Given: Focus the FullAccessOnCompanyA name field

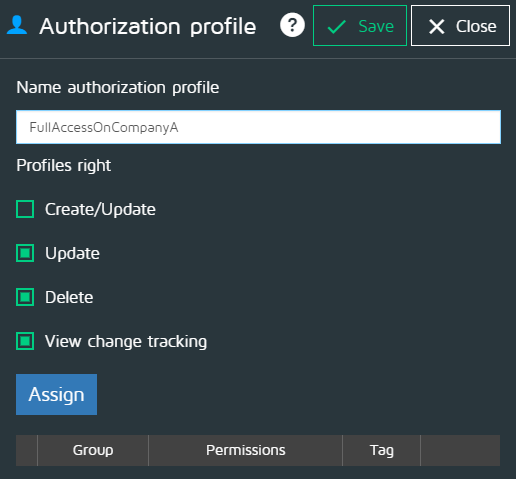Looking at the screenshot, I should tap(258, 127).
